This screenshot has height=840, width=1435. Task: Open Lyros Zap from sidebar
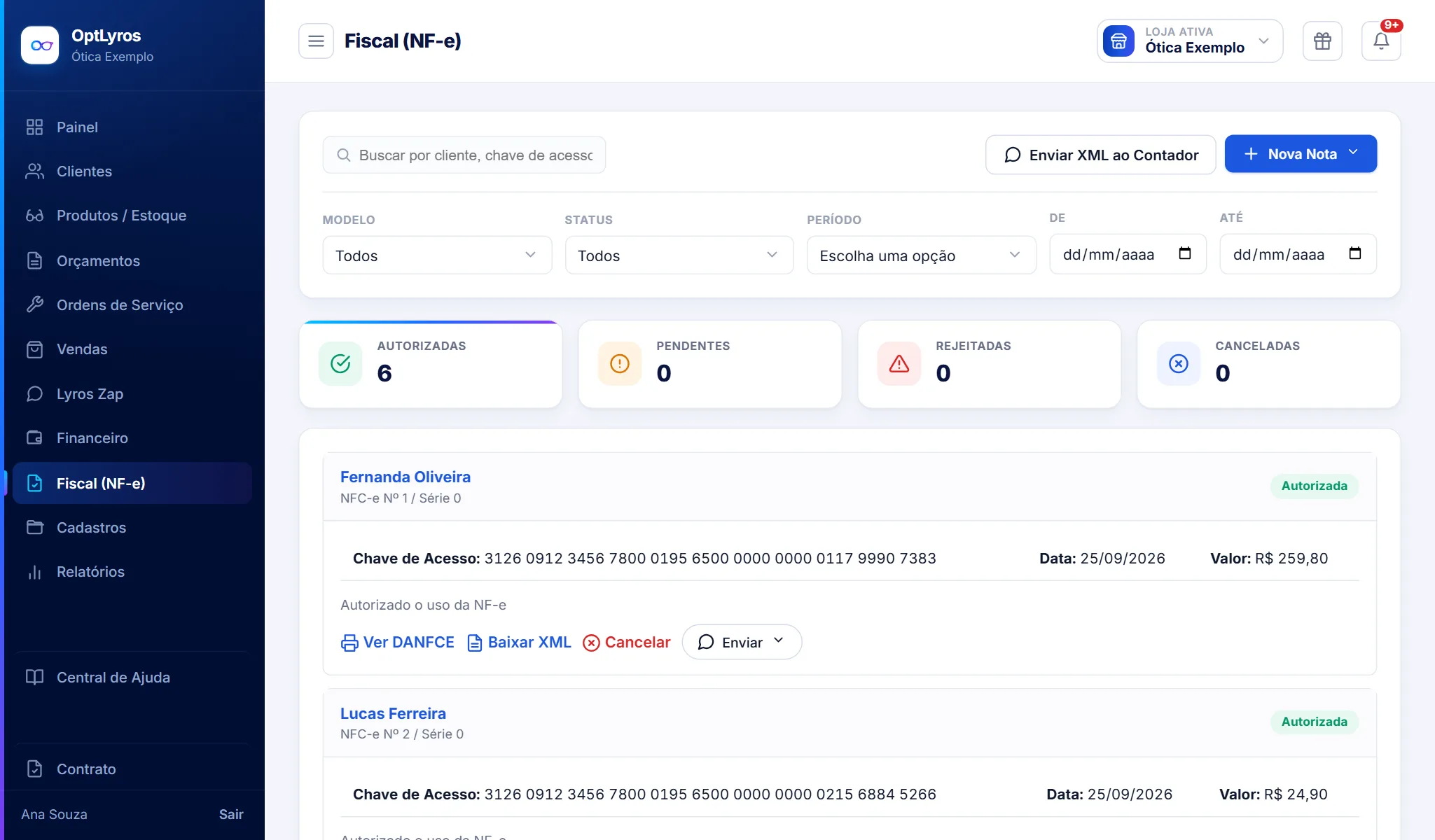click(x=132, y=394)
